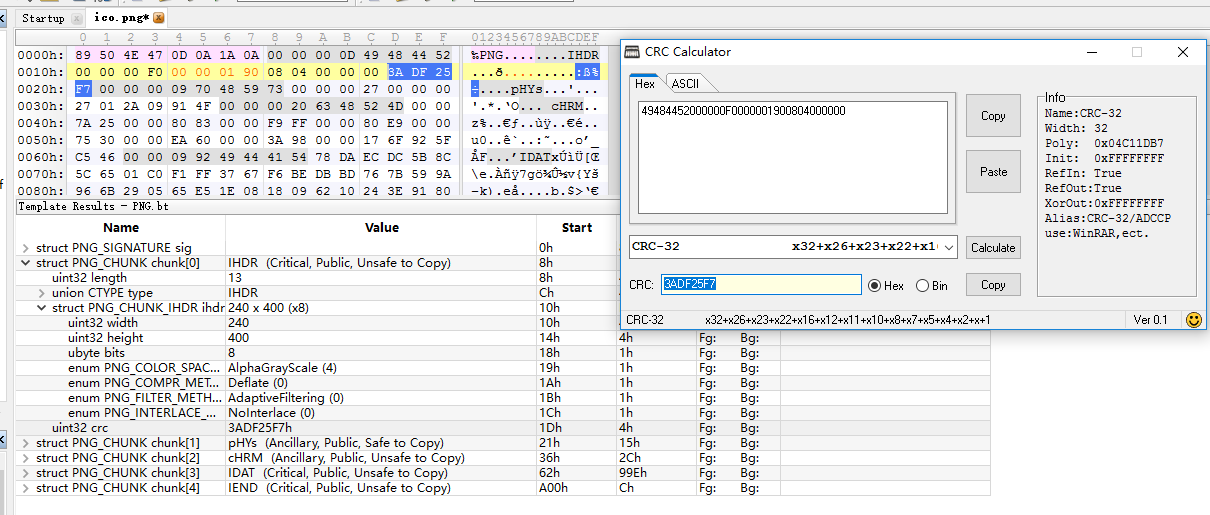This screenshot has width=1210, height=515.
Task: Close the Startup tab
Action: click(x=78, y=18)
